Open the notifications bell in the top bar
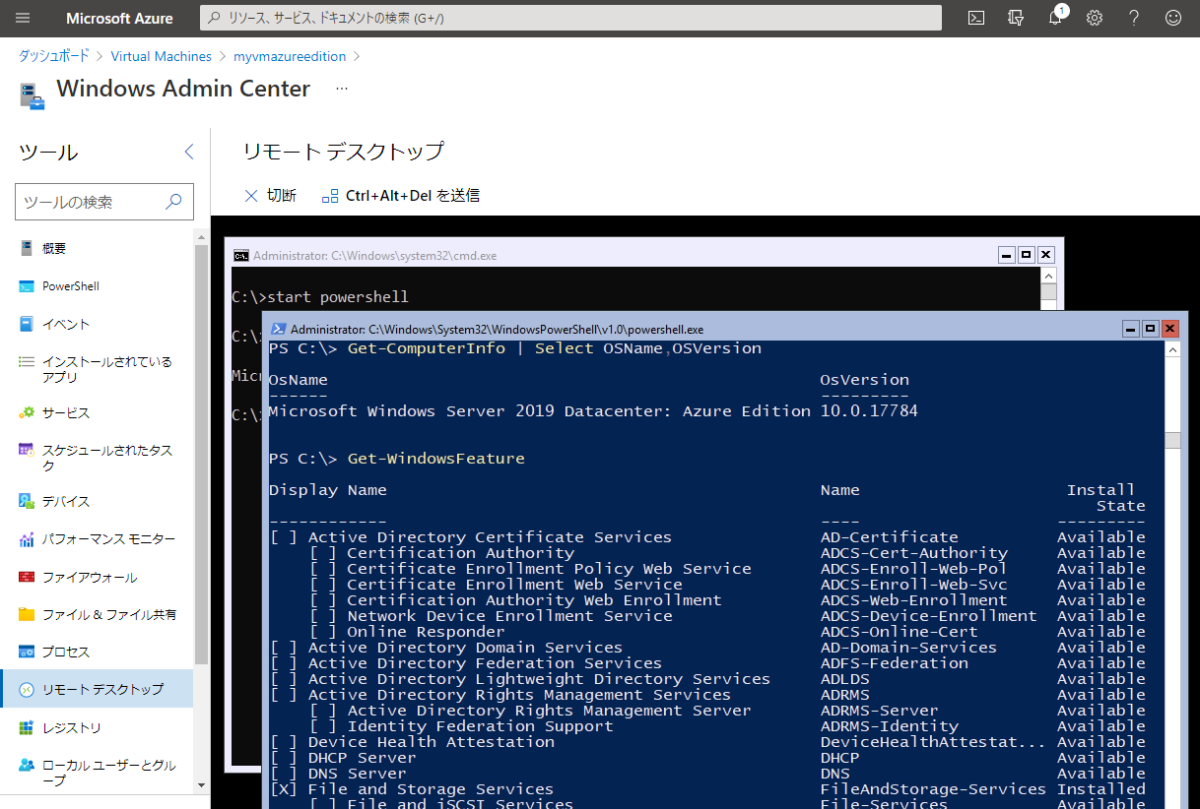Screen dimensions: 1200x809 click(x=1053, y=17)
